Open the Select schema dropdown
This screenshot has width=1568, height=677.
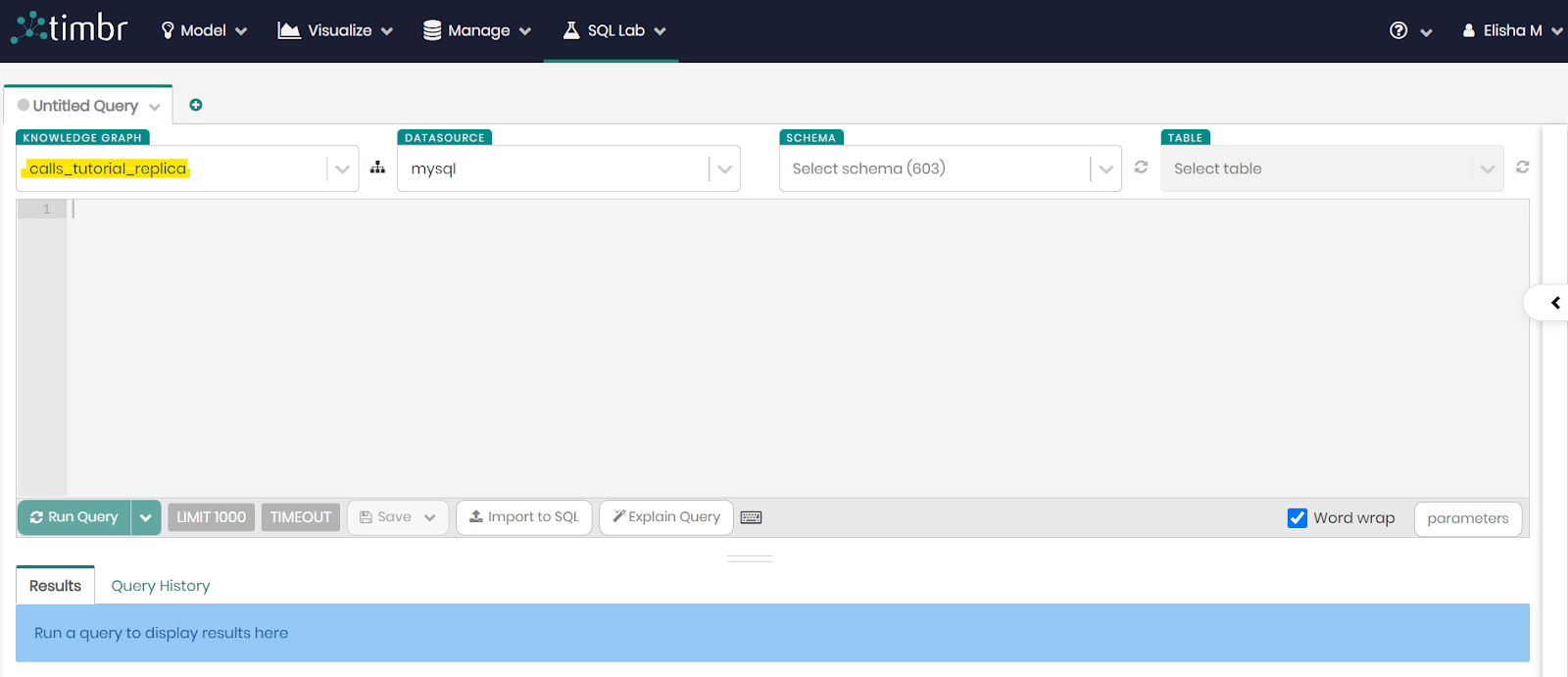[1105, 169]
